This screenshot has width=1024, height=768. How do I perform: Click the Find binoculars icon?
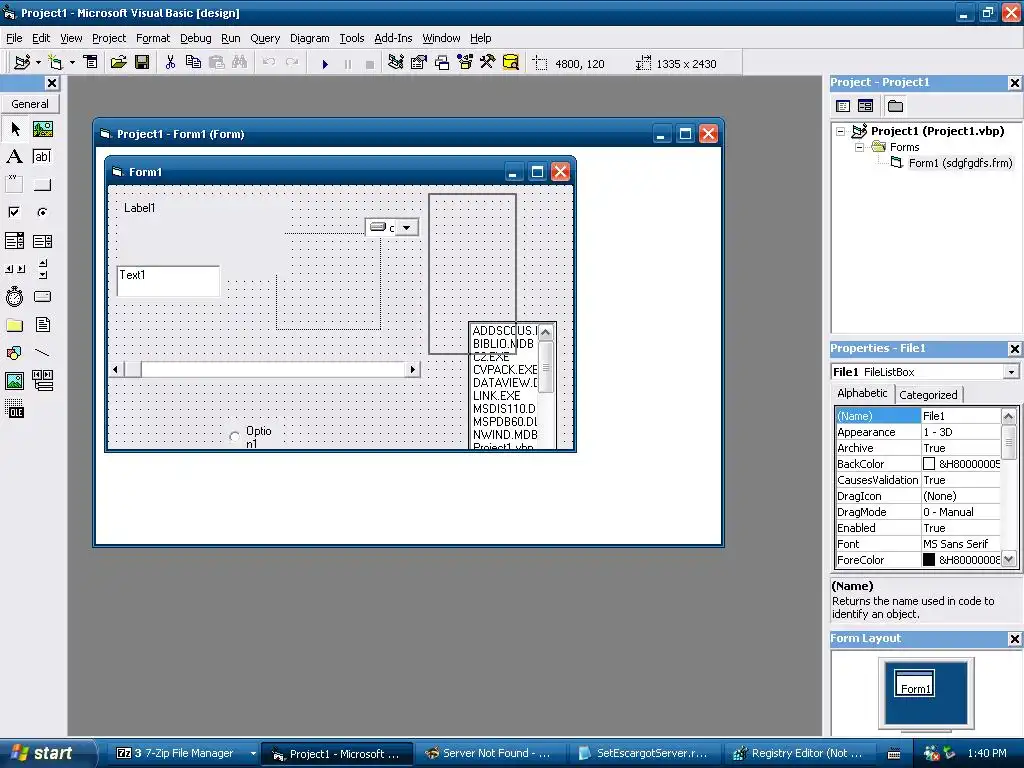[240, 63]
